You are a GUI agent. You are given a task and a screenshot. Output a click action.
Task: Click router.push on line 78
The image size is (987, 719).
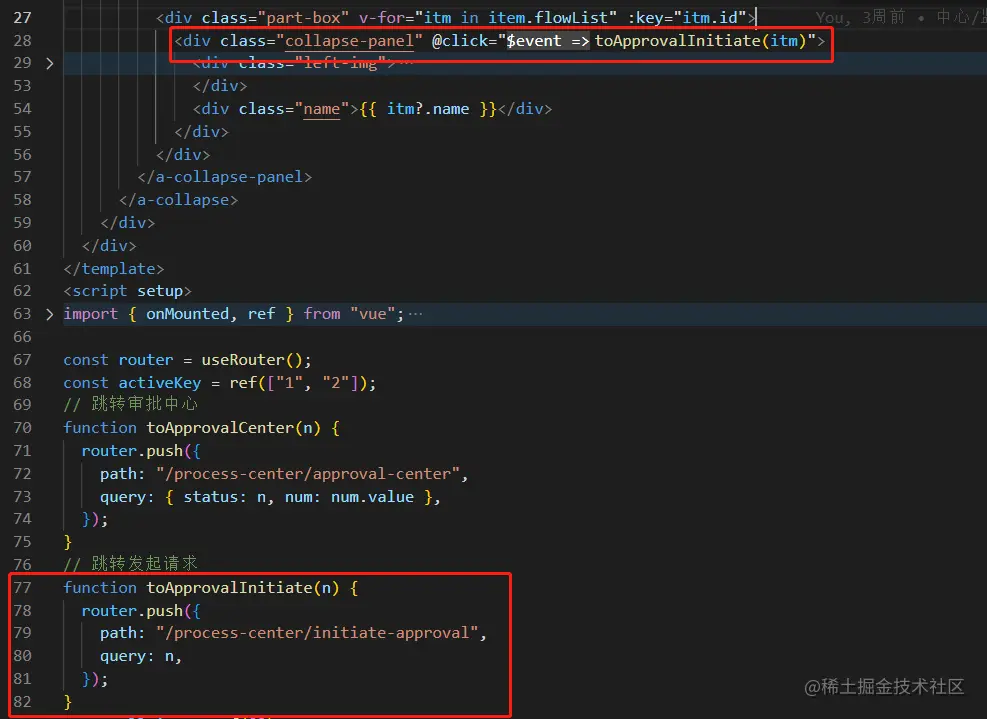[x=132, y=611]
